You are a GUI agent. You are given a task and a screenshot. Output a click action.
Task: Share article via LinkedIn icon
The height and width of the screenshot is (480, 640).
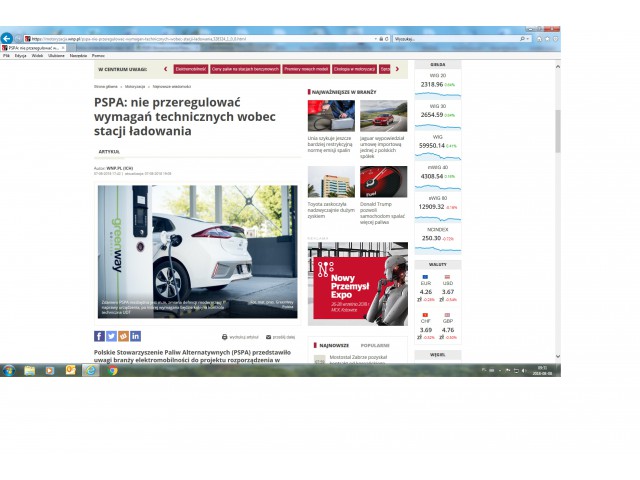[135, 336]
